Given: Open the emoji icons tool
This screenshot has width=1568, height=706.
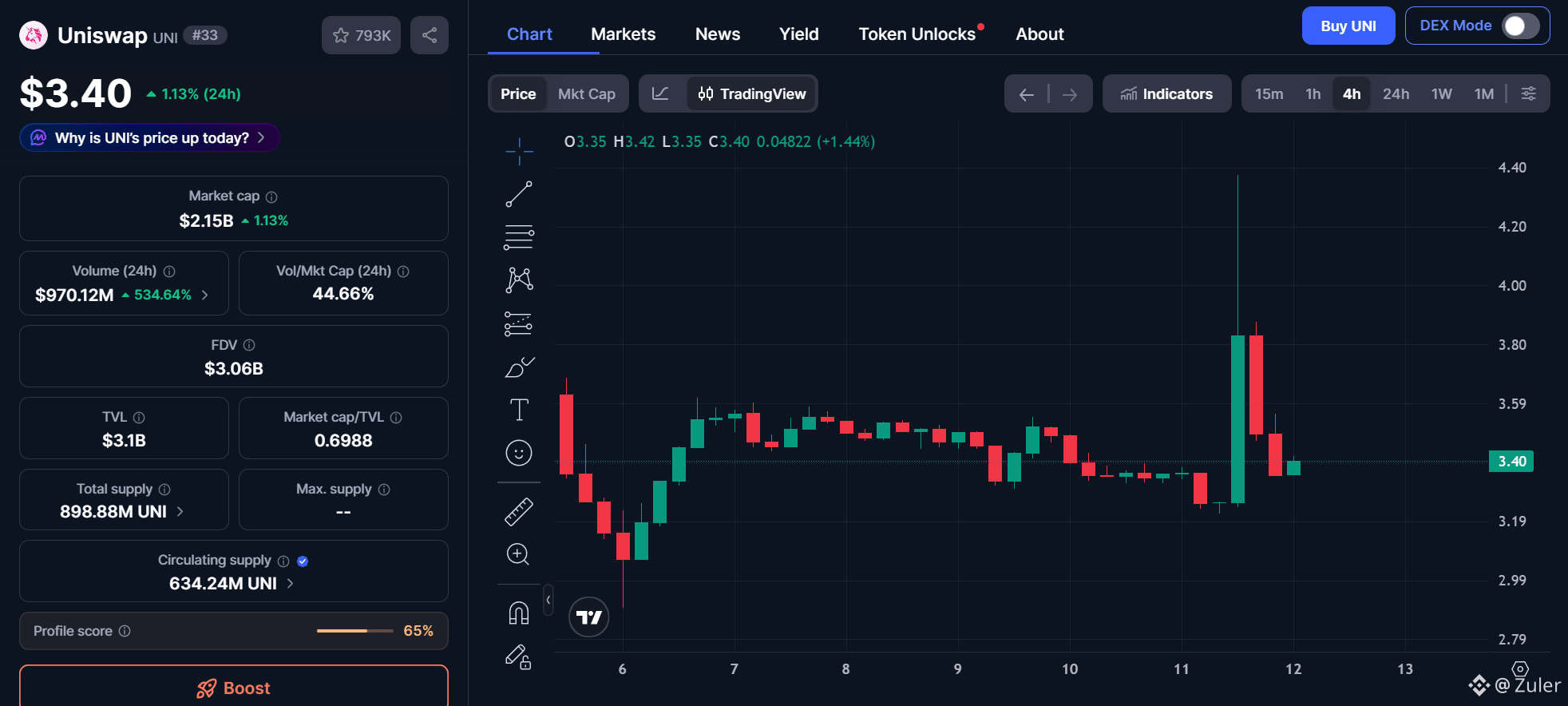Looking at the screenshot, I should (519, 453).
